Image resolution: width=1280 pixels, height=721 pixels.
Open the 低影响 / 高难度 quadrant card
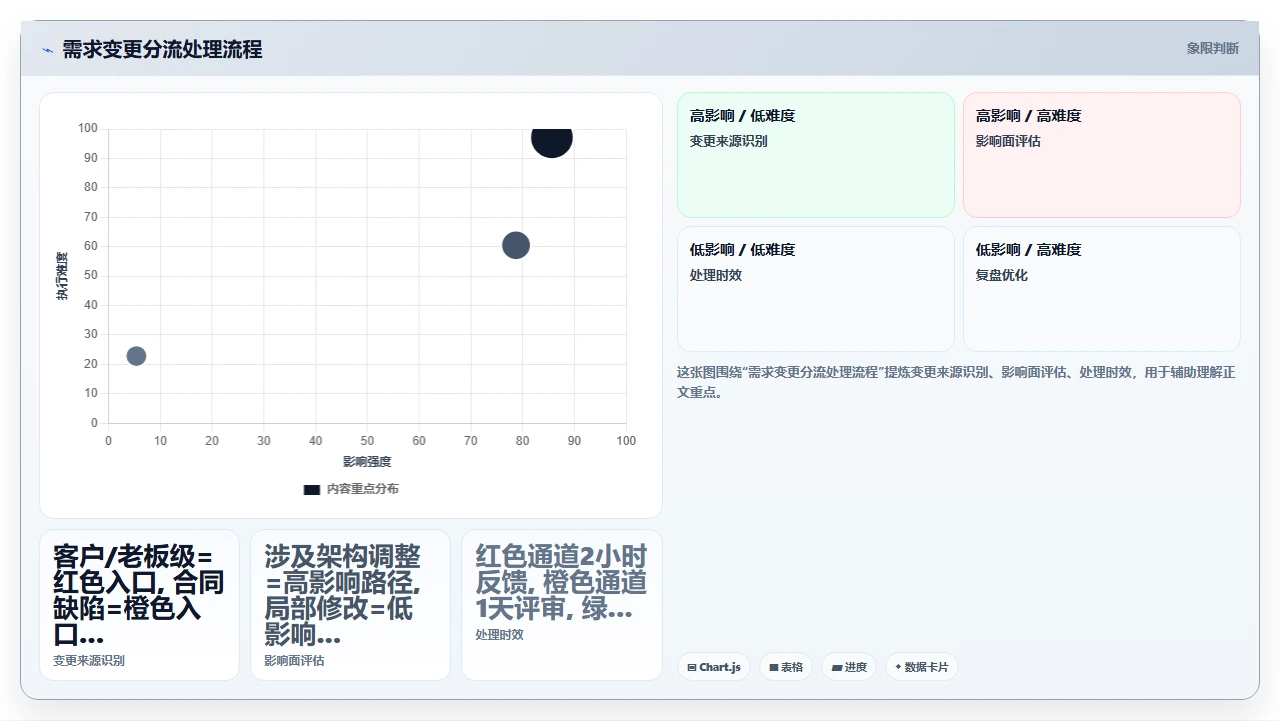click(x=1102, y=289)
